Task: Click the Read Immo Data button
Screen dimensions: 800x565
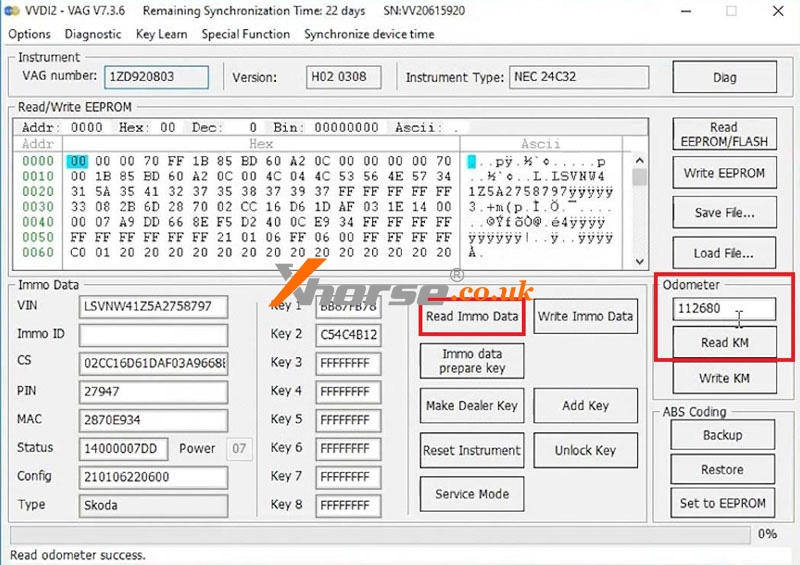Action: pyautogui.click(x=472, y=317)
